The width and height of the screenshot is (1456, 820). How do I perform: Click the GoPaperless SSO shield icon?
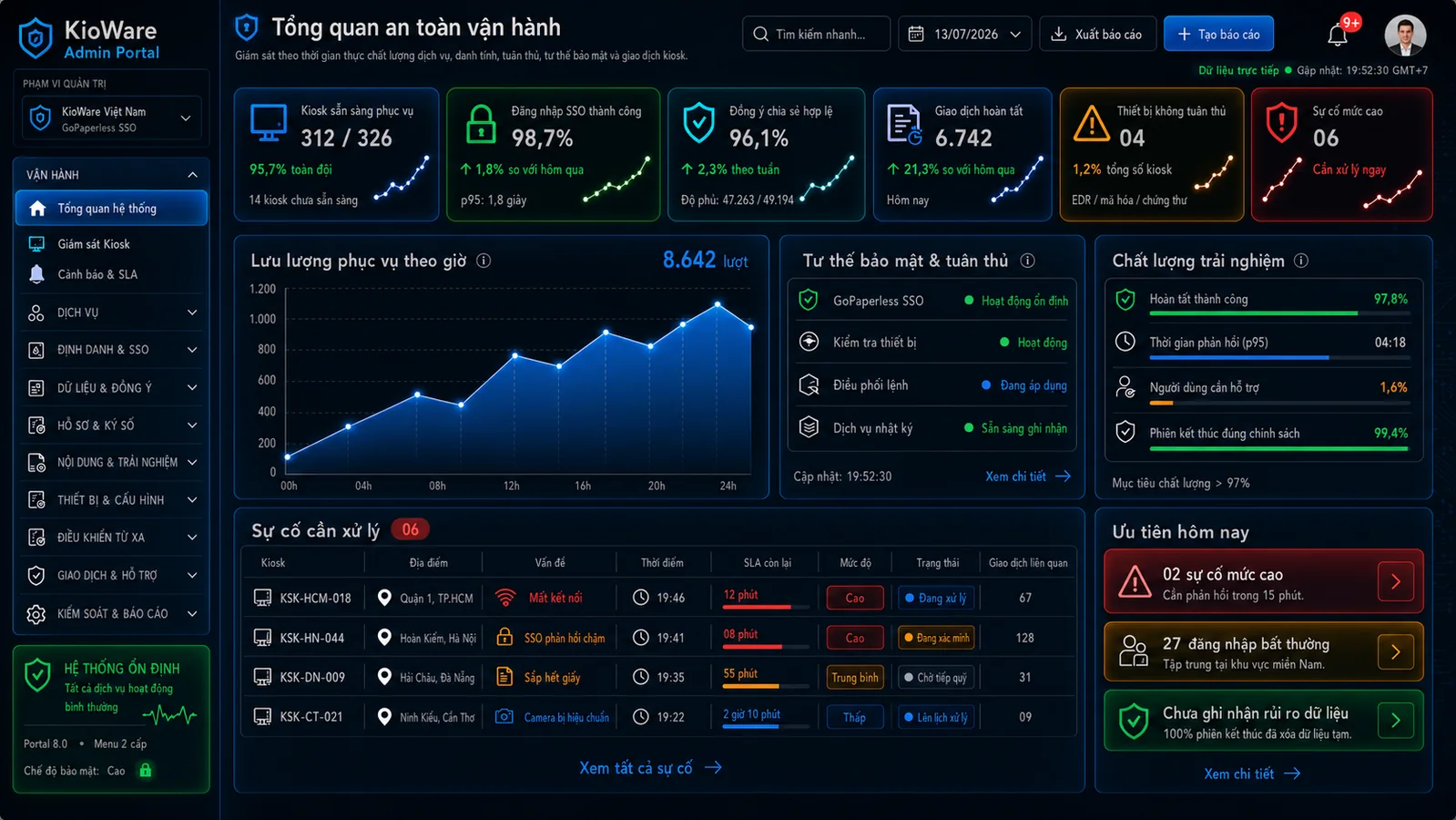click(x=808, y=300)
